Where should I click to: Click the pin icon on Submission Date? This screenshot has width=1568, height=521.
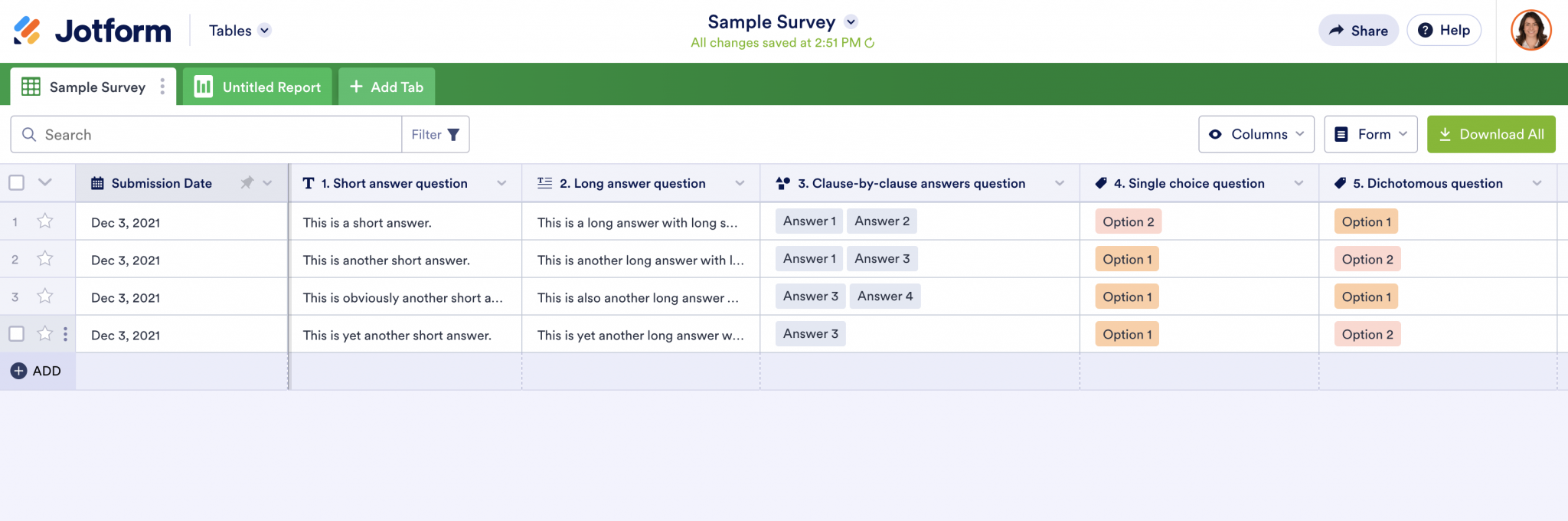click(x=247, y=183)
